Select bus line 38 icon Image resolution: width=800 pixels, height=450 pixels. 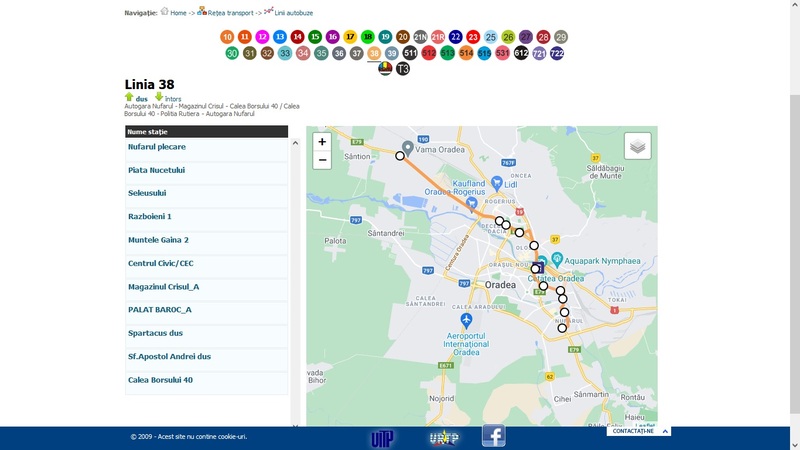(374, 53)
